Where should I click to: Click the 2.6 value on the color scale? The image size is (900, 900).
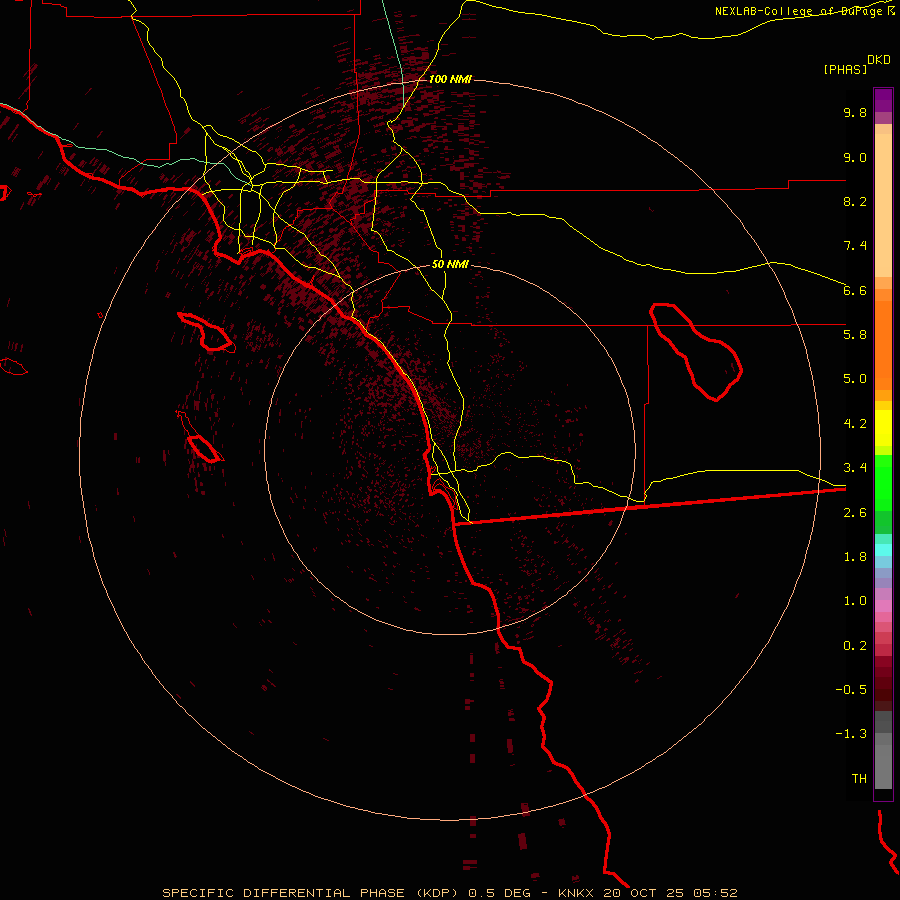click(x=855, y=513)
